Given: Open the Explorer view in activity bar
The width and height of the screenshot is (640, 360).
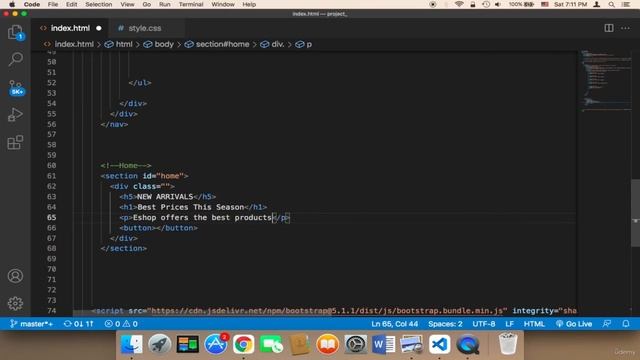Looking at the screenshot, I should point(15,32).
